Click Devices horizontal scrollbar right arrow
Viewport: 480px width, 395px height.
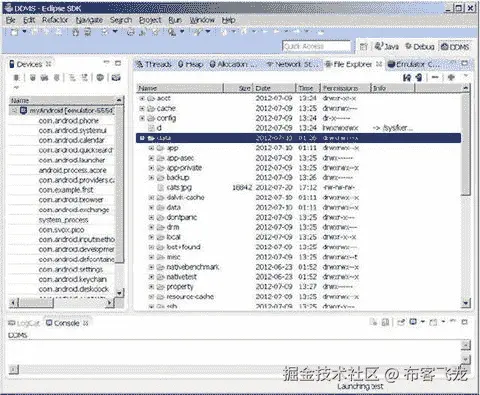[109, 303]
